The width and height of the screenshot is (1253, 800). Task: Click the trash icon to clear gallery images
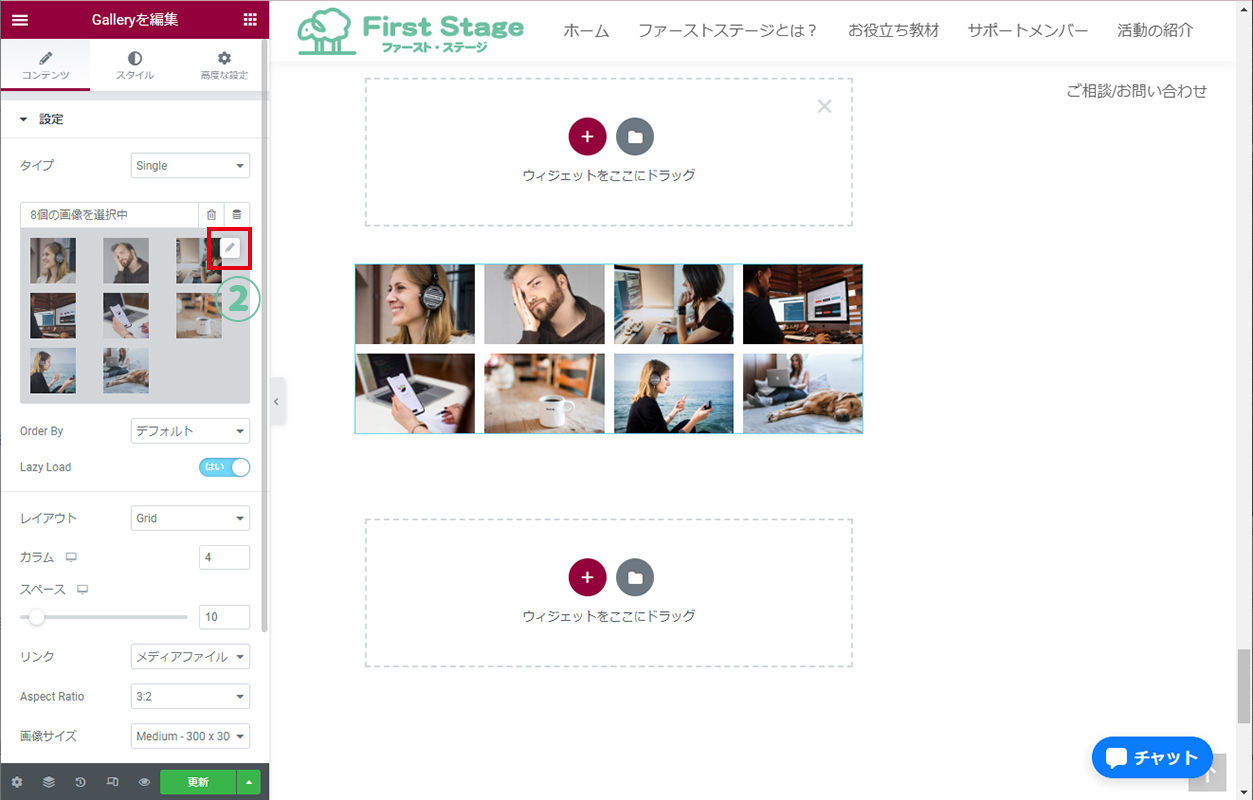[211, 214]
